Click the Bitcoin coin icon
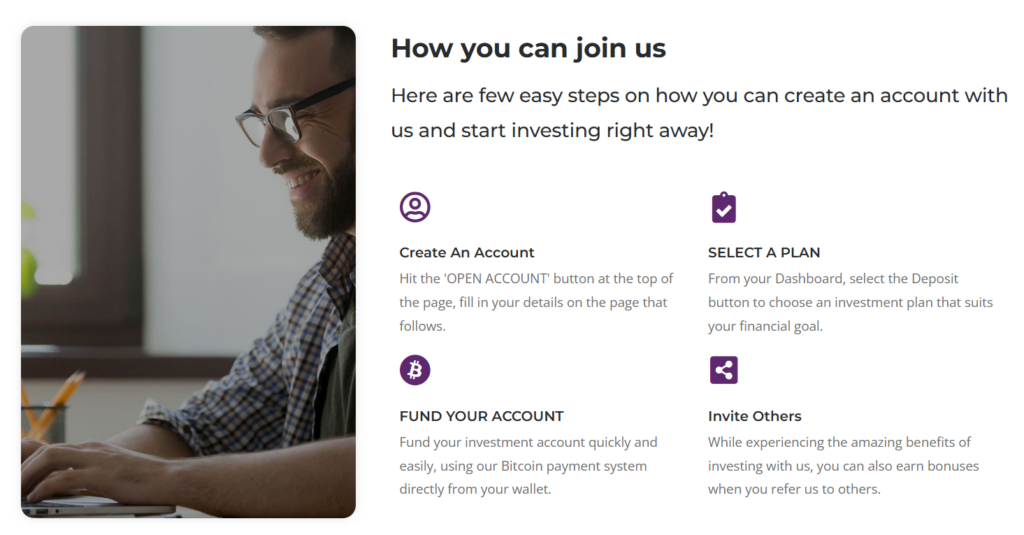Viewport: 1024px width, 535px height. 414,370
